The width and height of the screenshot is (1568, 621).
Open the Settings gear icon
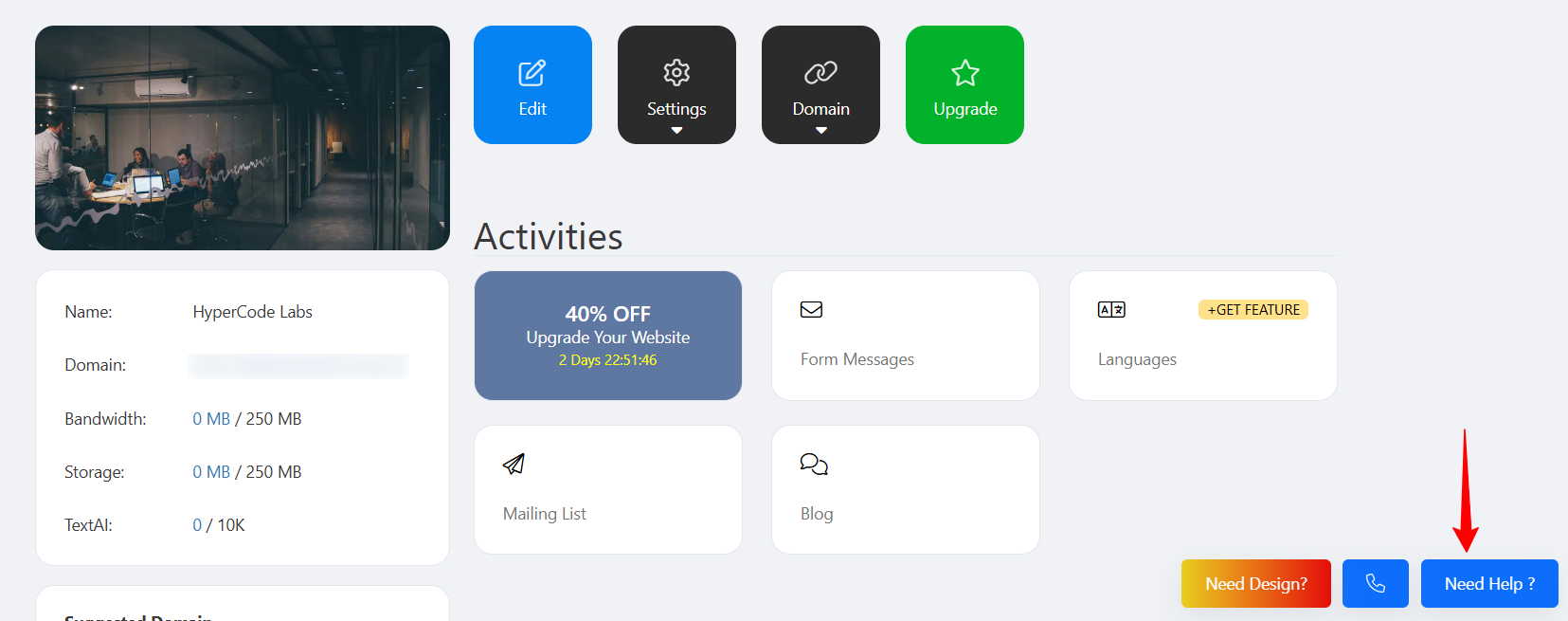coord(676,72)
